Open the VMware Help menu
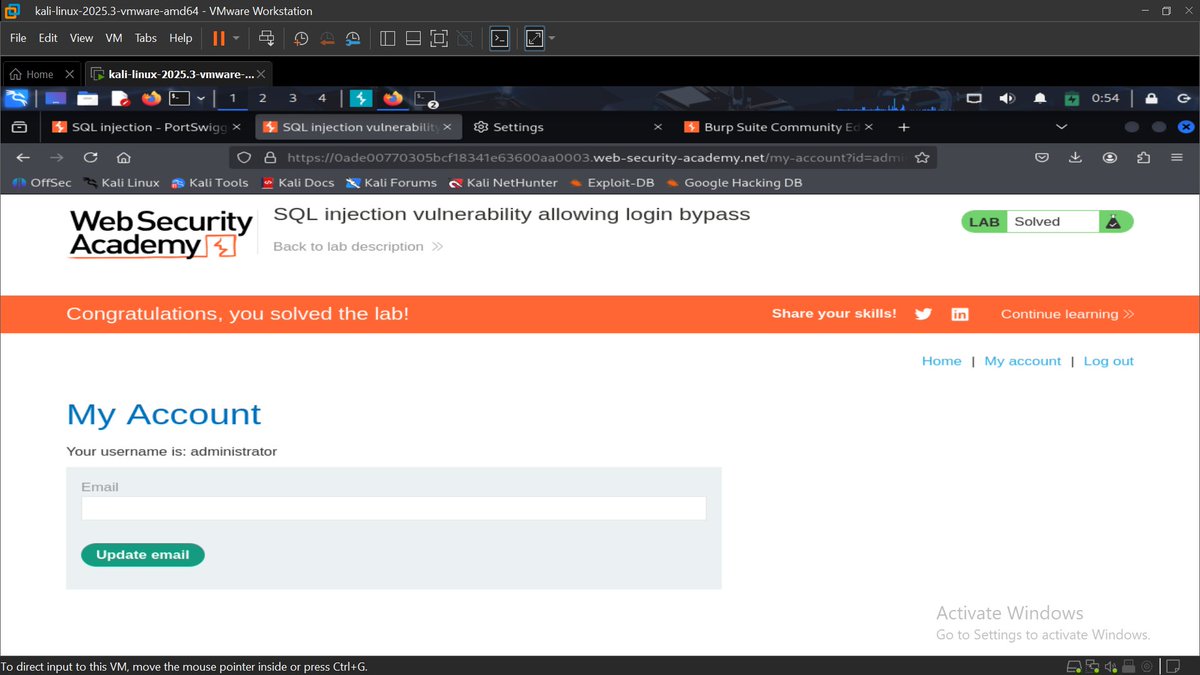Viewport: 1200px width, 675px height. tap(181, 38)
